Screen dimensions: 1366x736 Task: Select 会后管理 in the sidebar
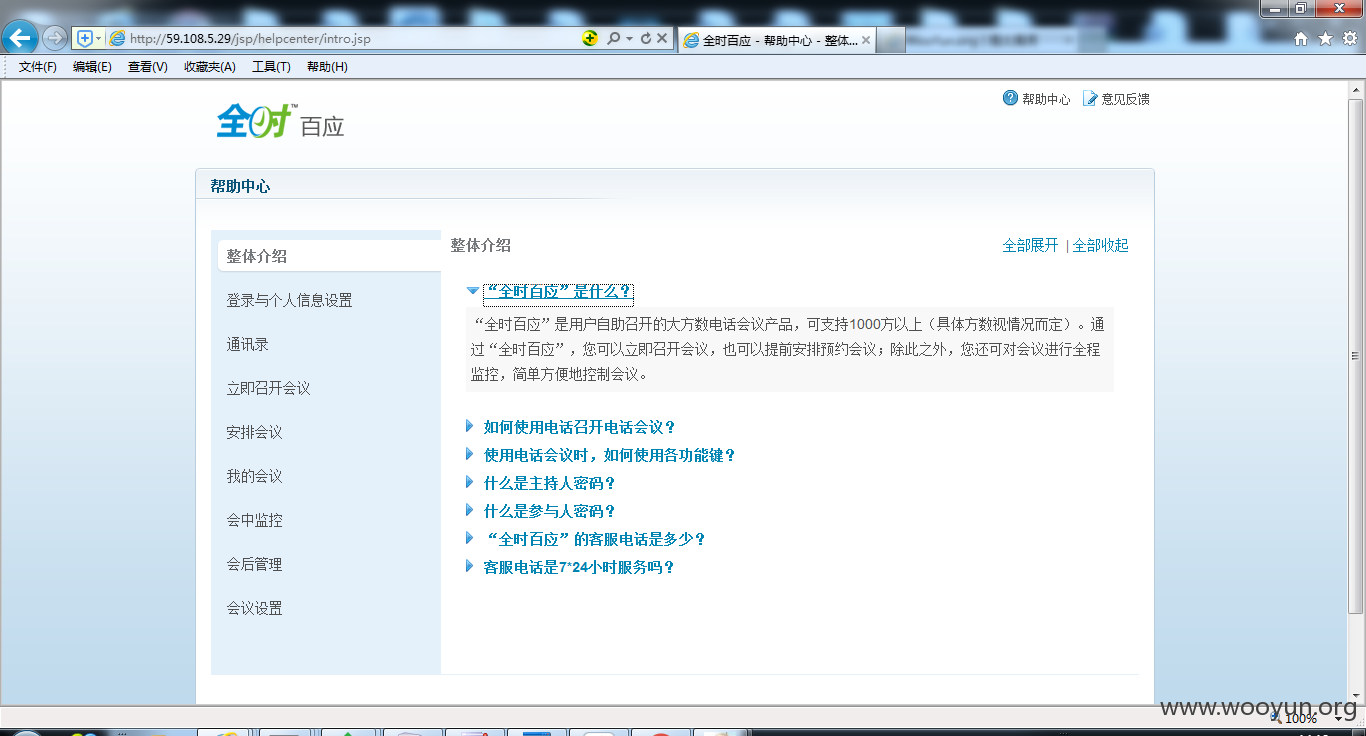click(254, 564)
